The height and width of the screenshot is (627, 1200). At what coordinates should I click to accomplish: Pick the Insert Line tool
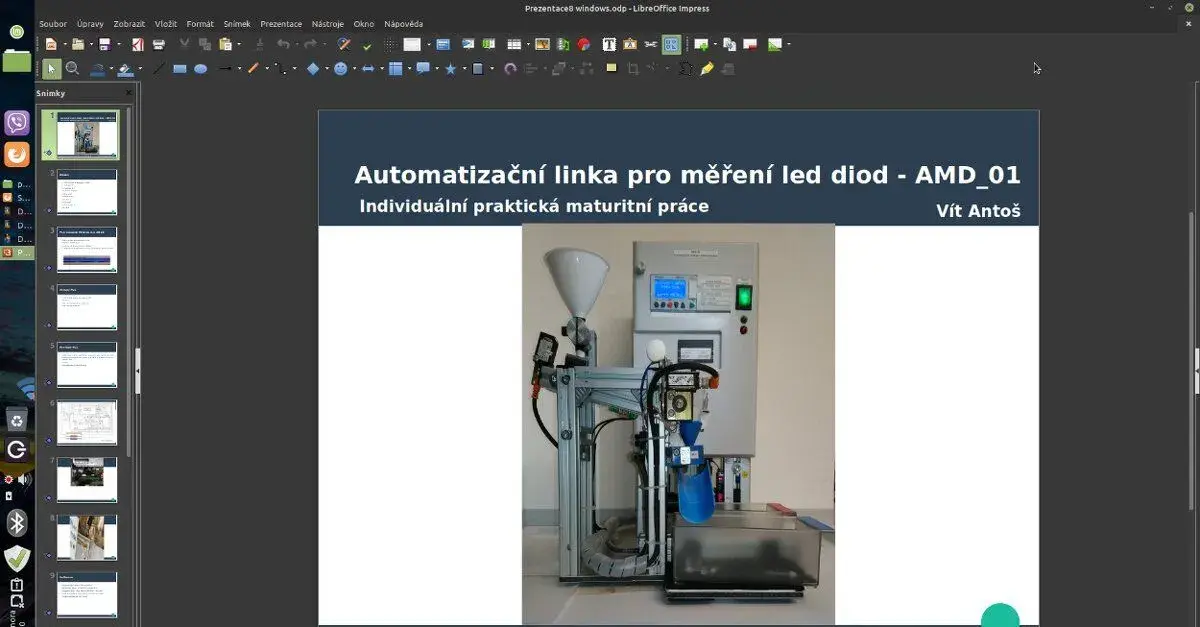pyautogui.click(x=158, y=69)
